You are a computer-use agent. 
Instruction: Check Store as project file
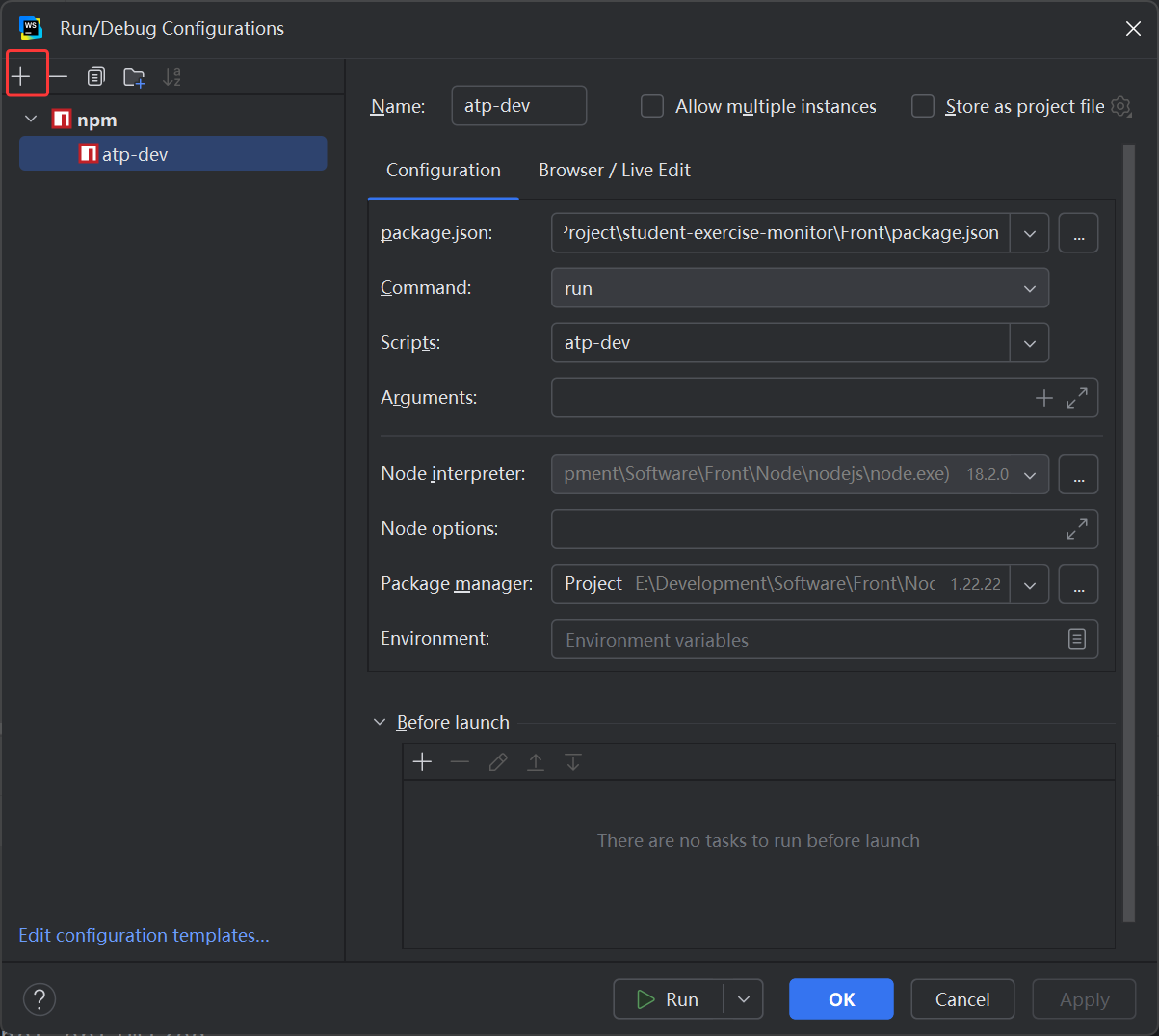coord(923,106)
